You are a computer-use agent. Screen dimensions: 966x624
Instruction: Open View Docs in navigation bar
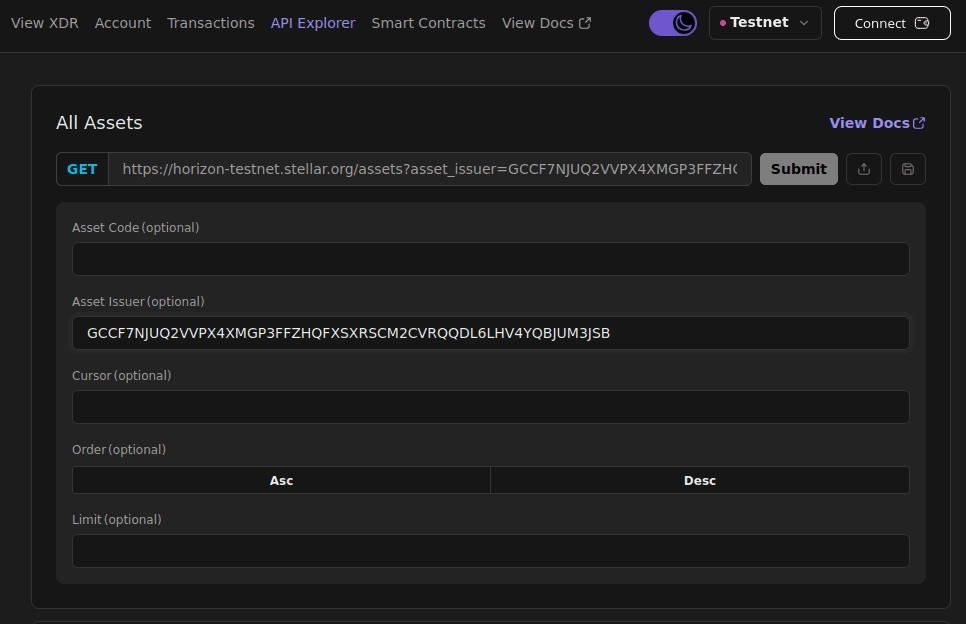coord(546,23)
